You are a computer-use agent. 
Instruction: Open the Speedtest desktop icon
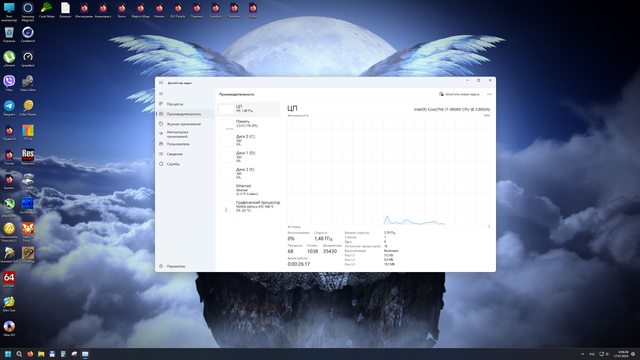tap(28, 59)
